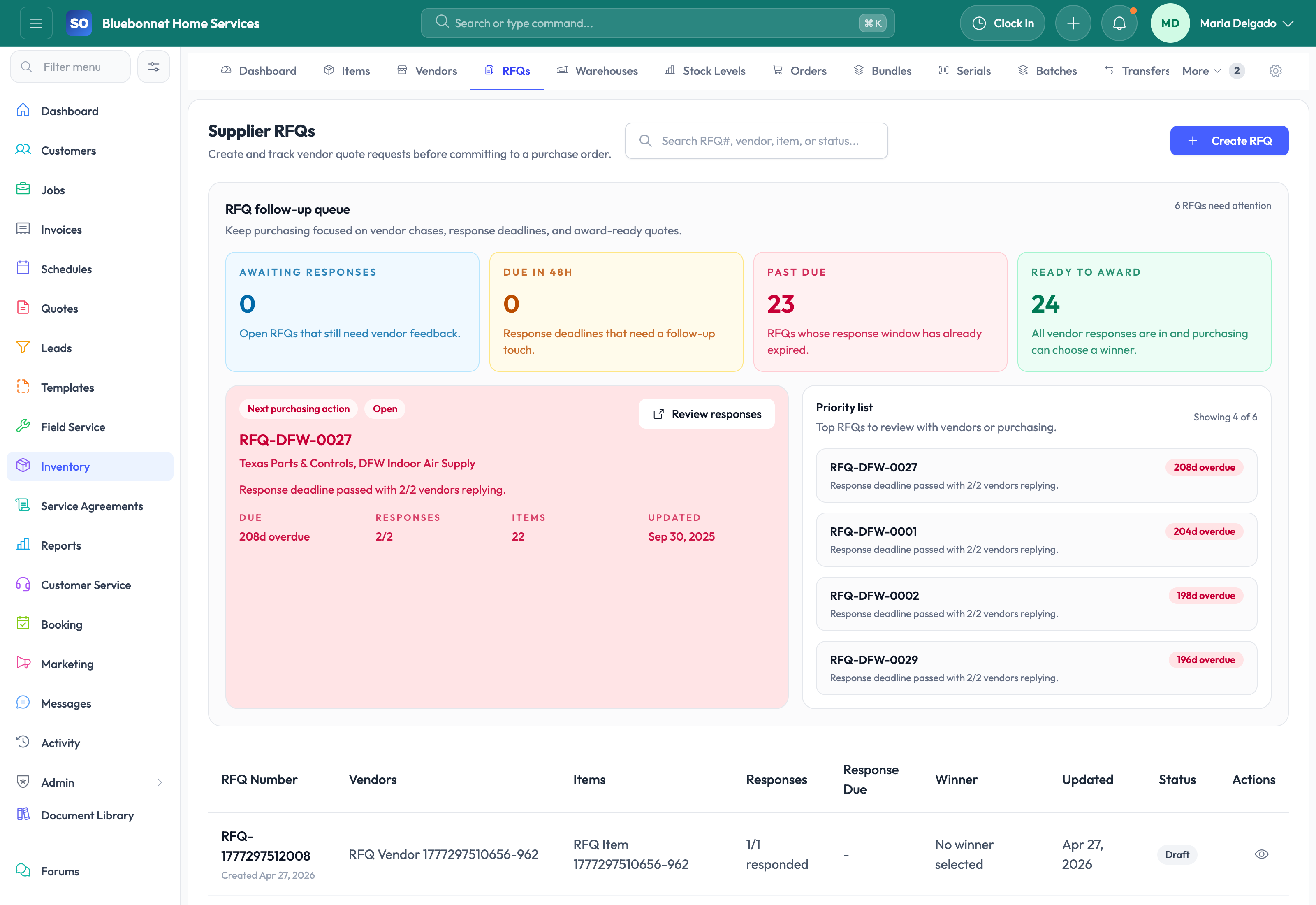1316x905 pixels.
Task: Expand the More tabs dropdown
Action: tap(1201, 71)
